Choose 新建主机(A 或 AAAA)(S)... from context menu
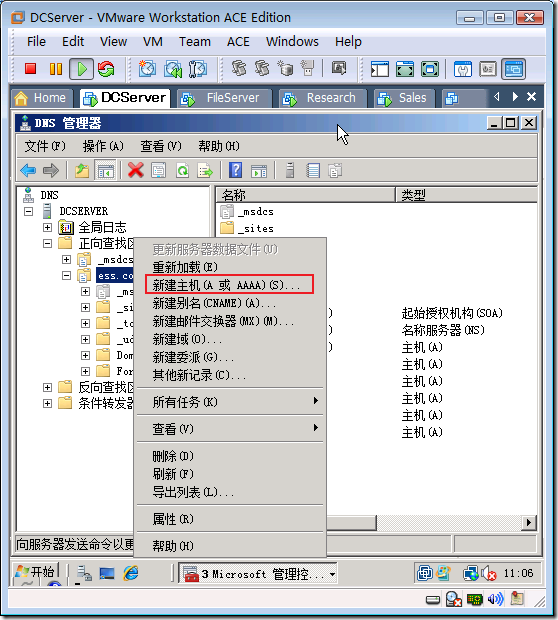 [231, 285]
